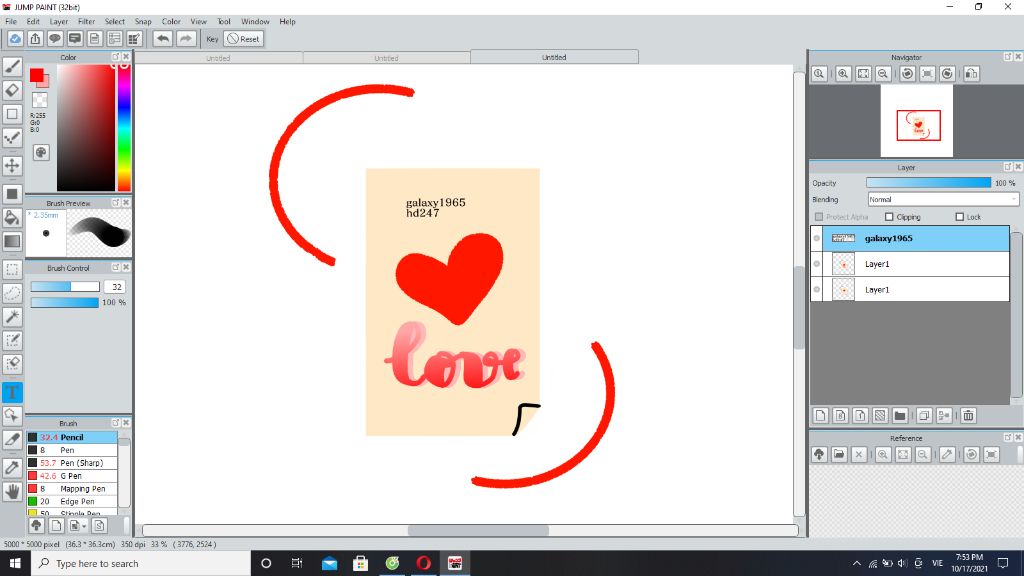Select the Eraser tool

[x=12, y=90]
